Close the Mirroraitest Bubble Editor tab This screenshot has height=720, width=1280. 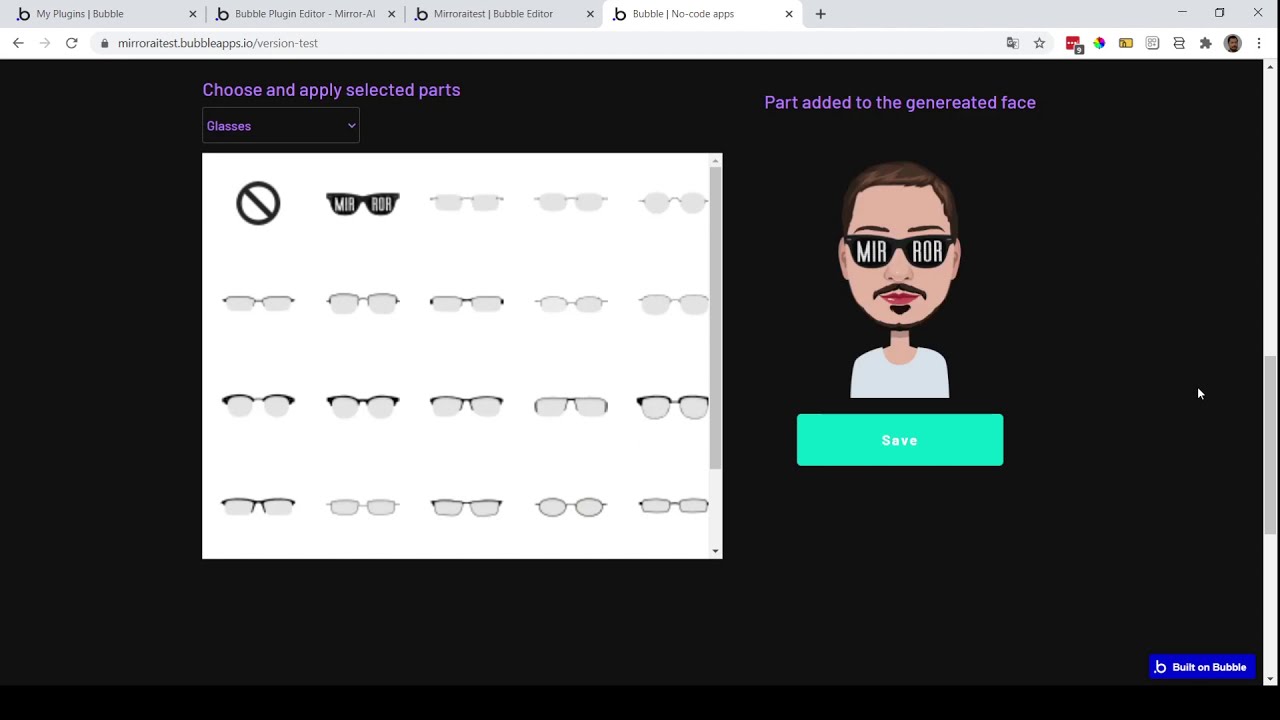590,14
